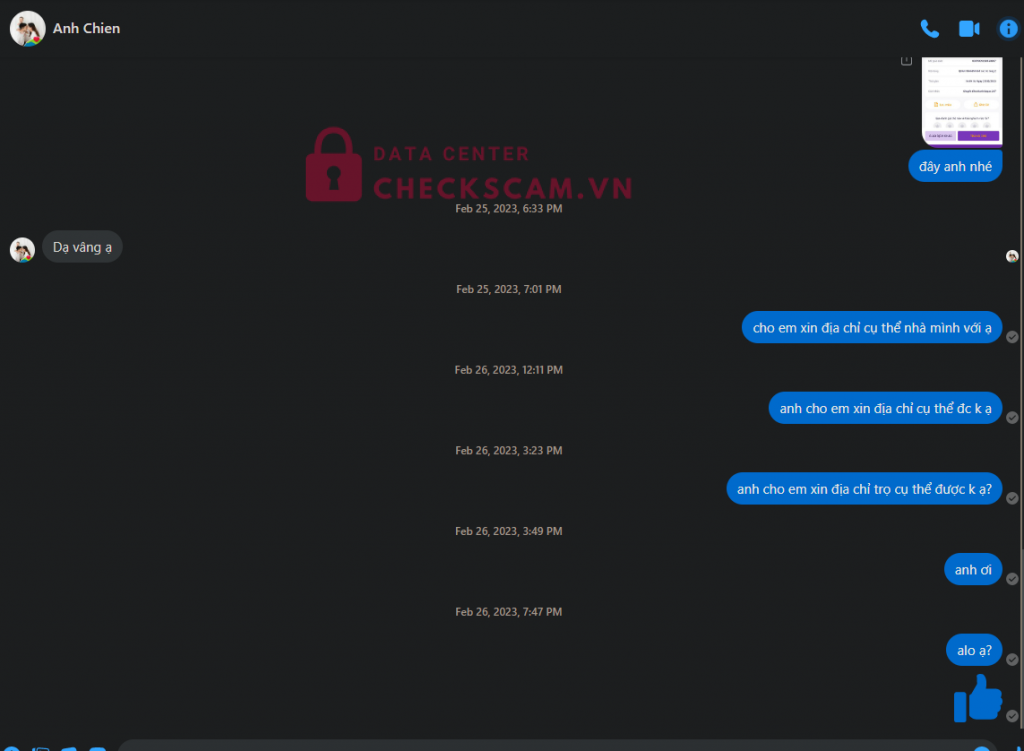Click delivered checkmark beside "alo ạ?"

pos(1012,660)
